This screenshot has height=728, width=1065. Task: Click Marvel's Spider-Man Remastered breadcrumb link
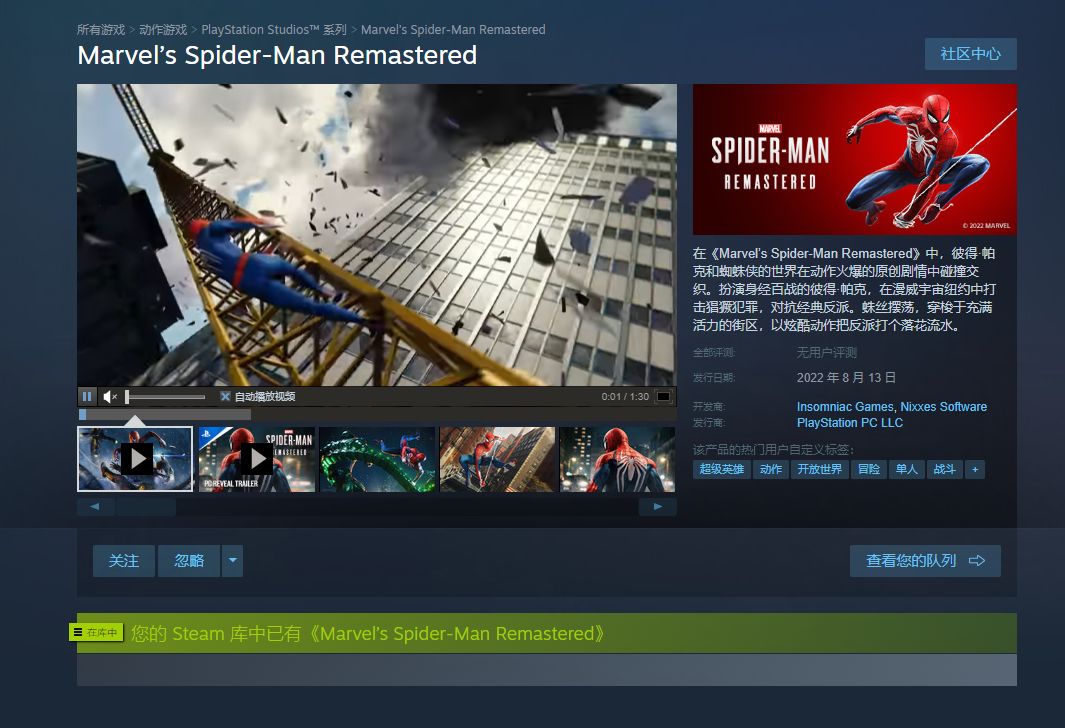click(x=453, y=30)
